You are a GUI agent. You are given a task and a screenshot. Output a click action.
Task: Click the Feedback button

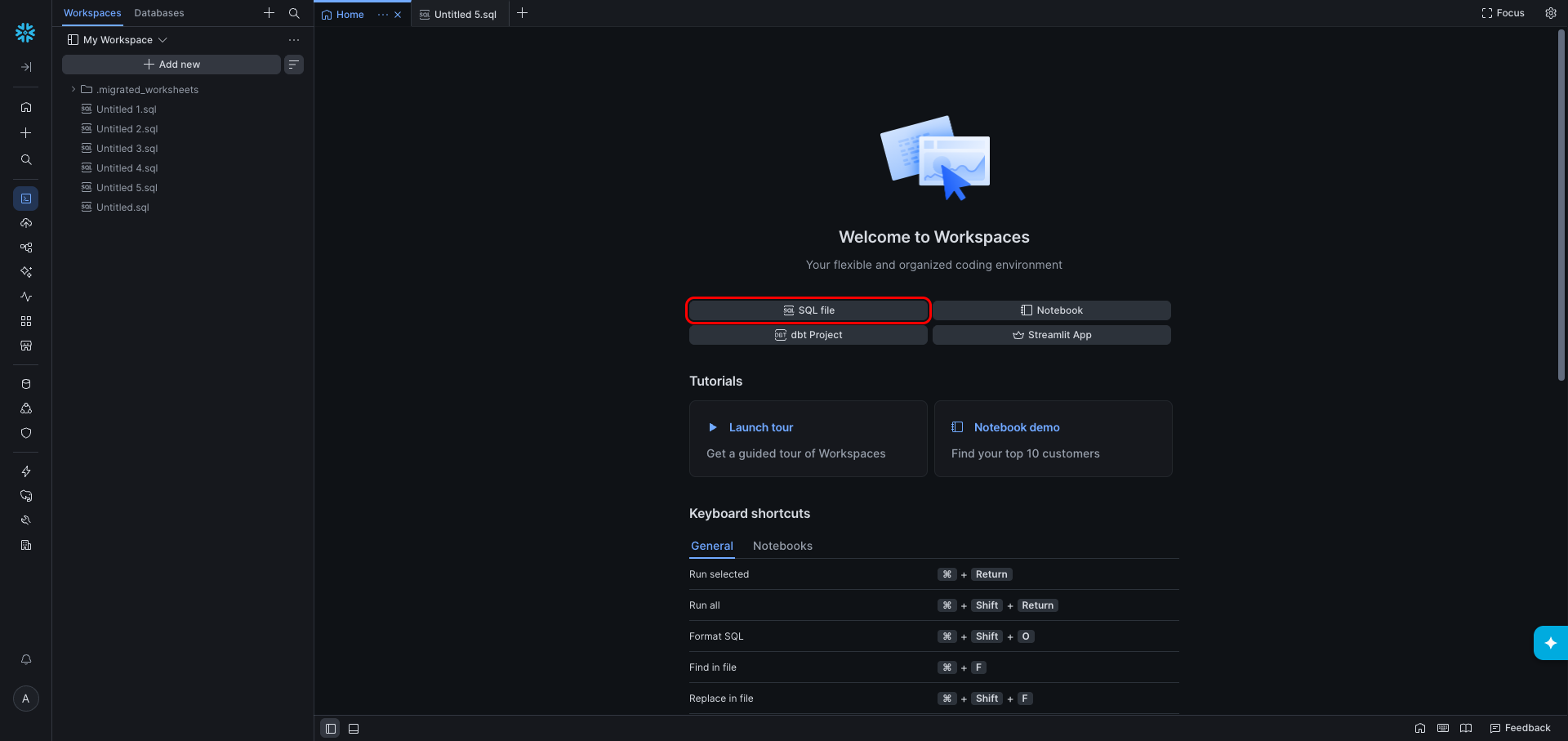click(1520, 728)
